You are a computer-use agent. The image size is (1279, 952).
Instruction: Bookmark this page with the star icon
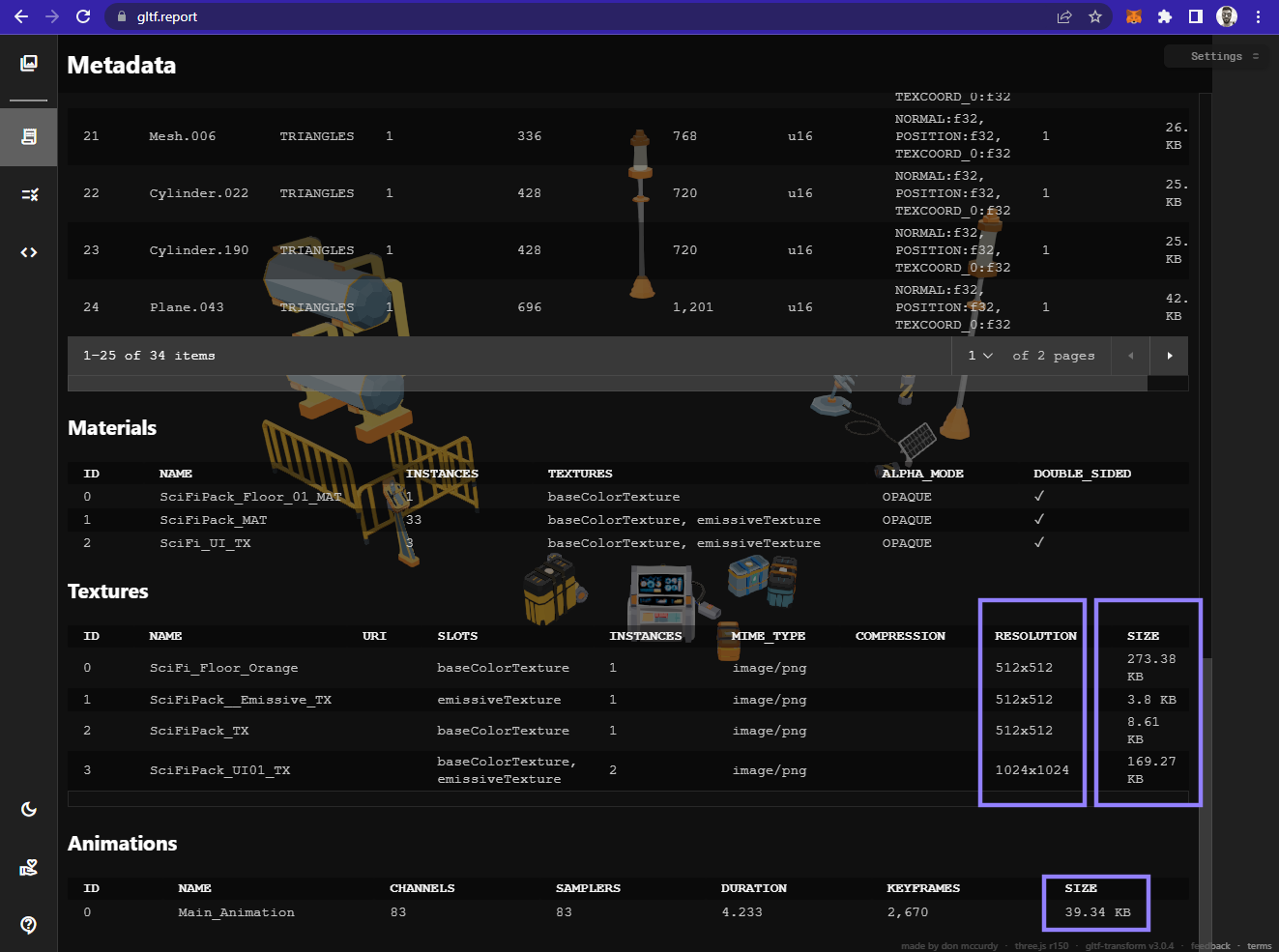coord(1095,16)
